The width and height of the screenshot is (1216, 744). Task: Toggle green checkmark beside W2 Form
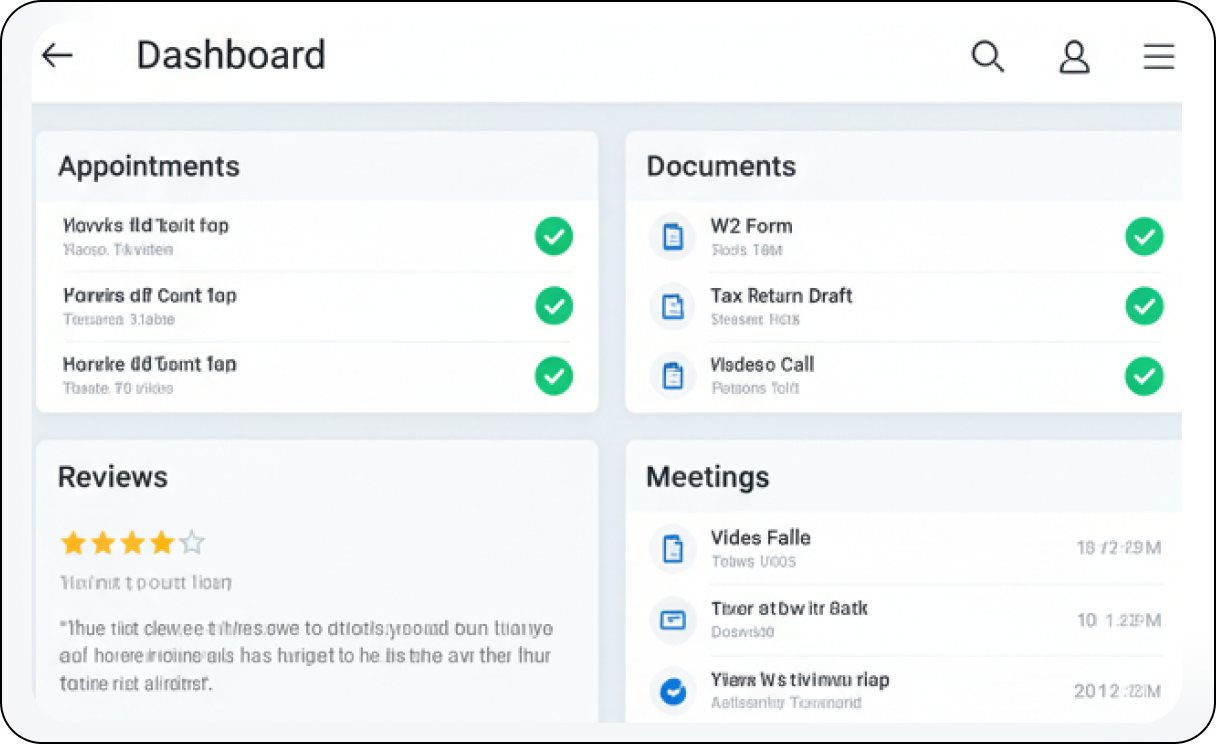tap(1144, 237)
